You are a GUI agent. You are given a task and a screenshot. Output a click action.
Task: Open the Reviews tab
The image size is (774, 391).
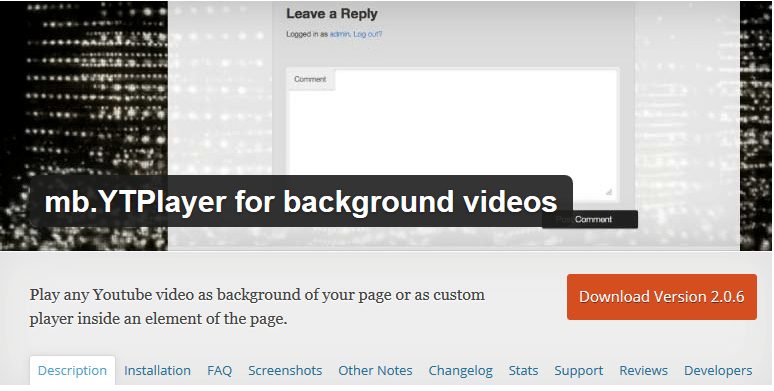pos(643,370)
